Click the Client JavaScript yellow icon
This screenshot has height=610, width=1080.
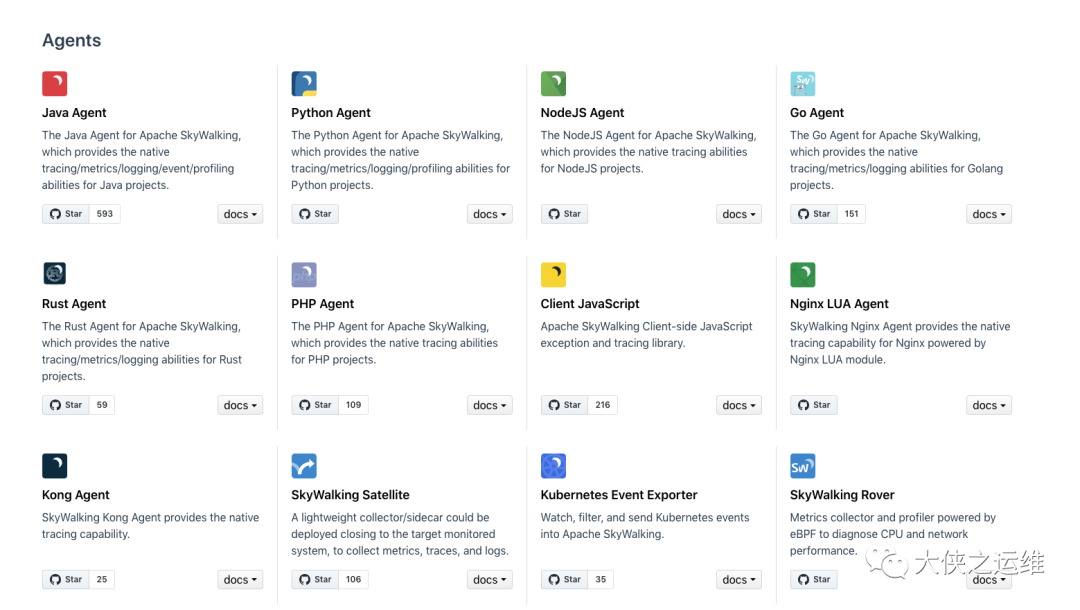click(553, 275)
